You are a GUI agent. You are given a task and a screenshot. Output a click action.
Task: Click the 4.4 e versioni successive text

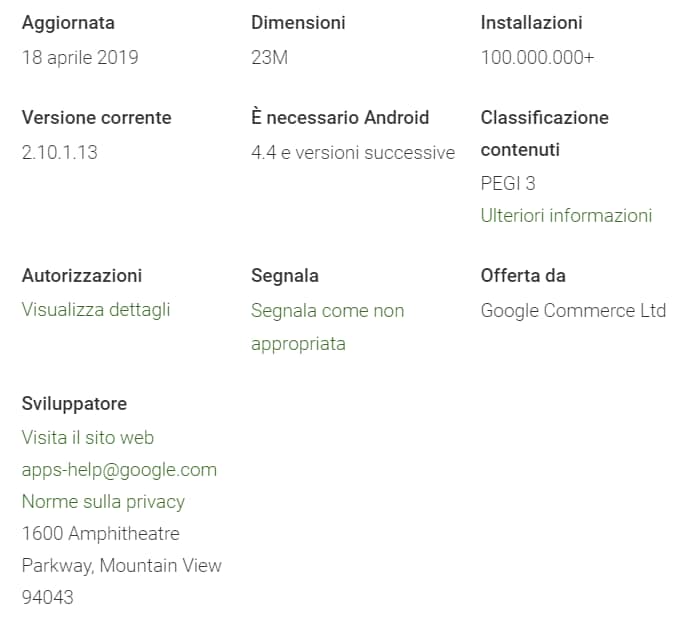pyautogui.click(x=353, y=153)
